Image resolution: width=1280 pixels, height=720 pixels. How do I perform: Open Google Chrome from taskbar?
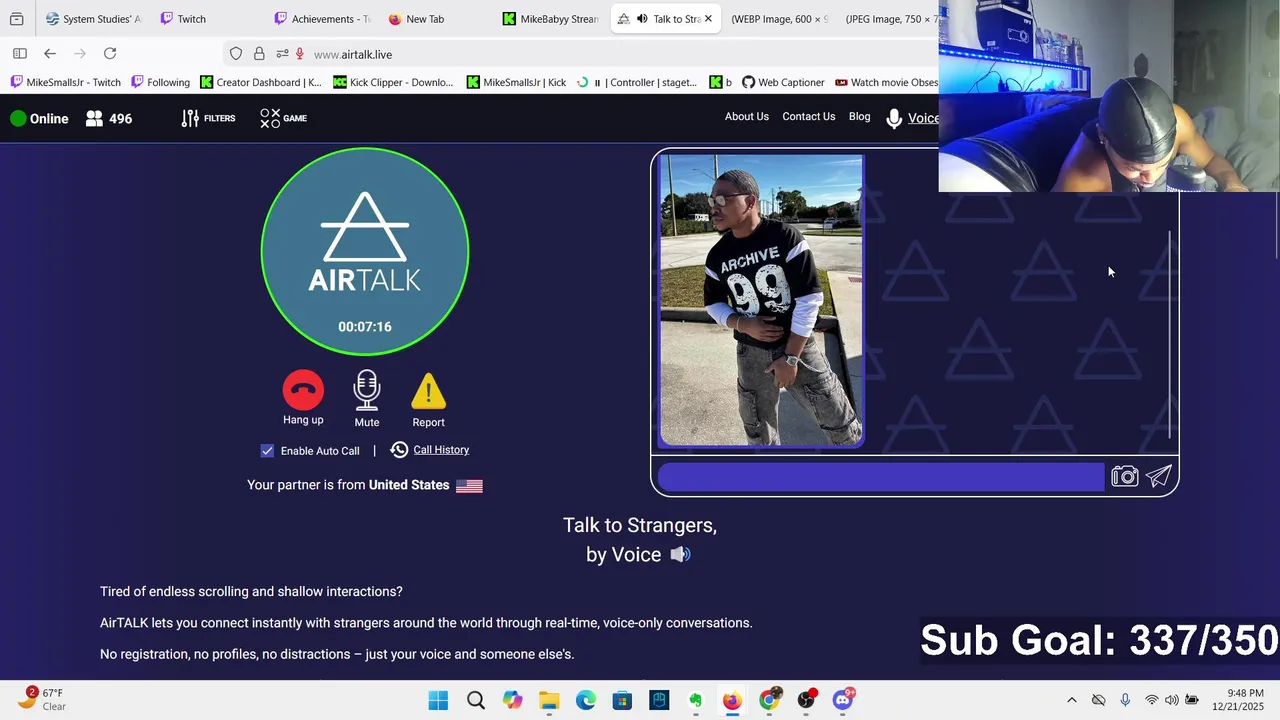(769, 700)
